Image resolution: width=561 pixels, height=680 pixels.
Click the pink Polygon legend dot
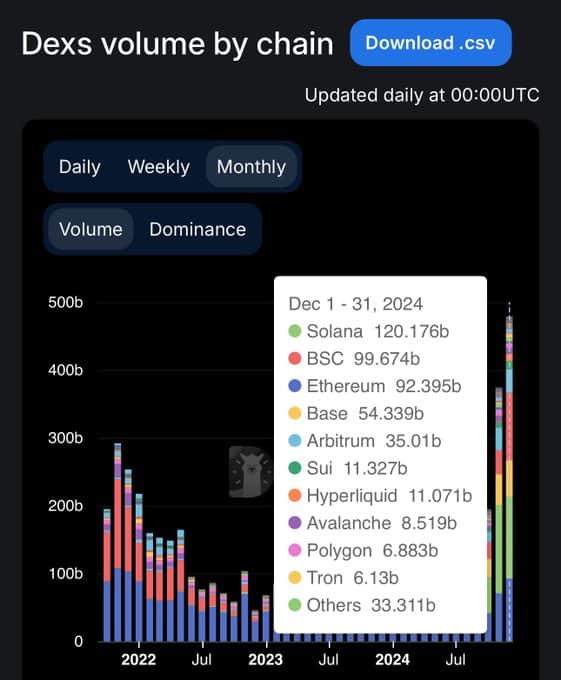(295, 550)
